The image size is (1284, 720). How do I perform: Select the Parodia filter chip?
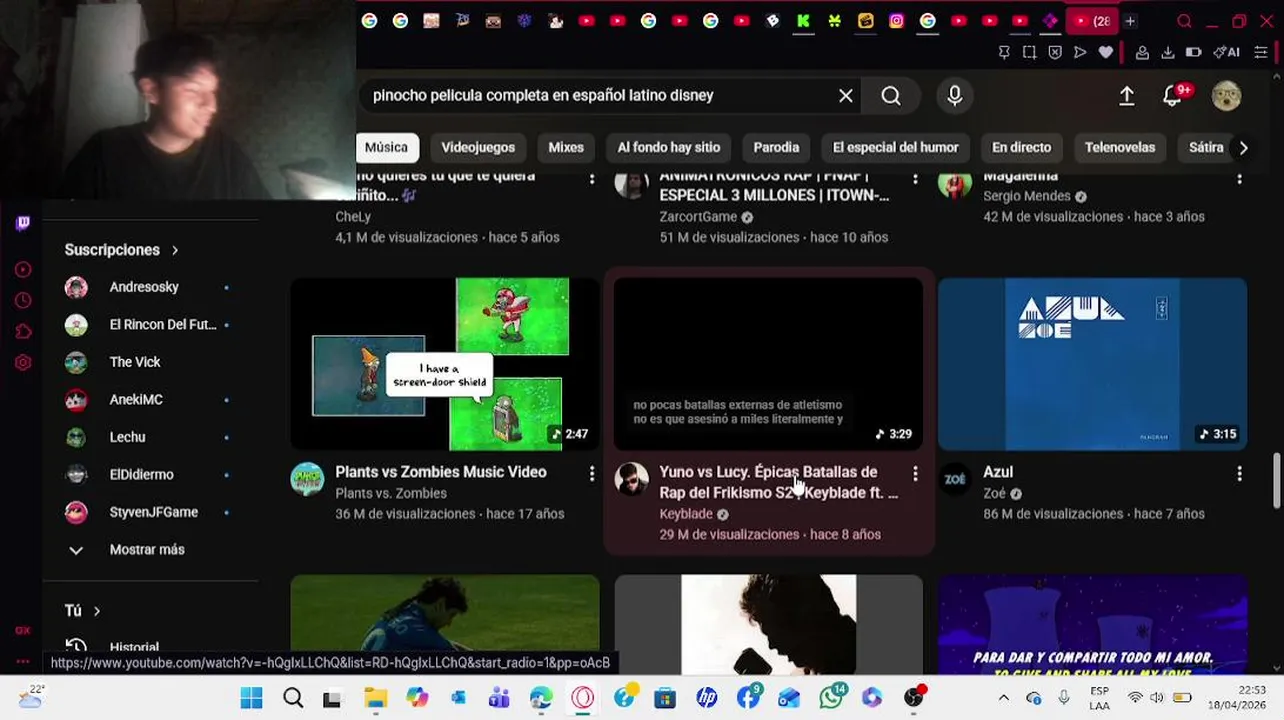776,147
